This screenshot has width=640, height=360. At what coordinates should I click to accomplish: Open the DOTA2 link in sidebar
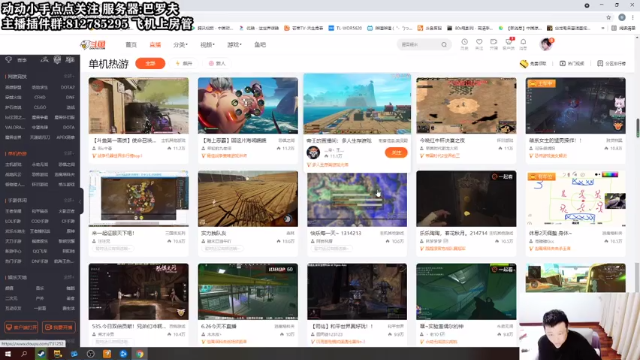point(68,87)
